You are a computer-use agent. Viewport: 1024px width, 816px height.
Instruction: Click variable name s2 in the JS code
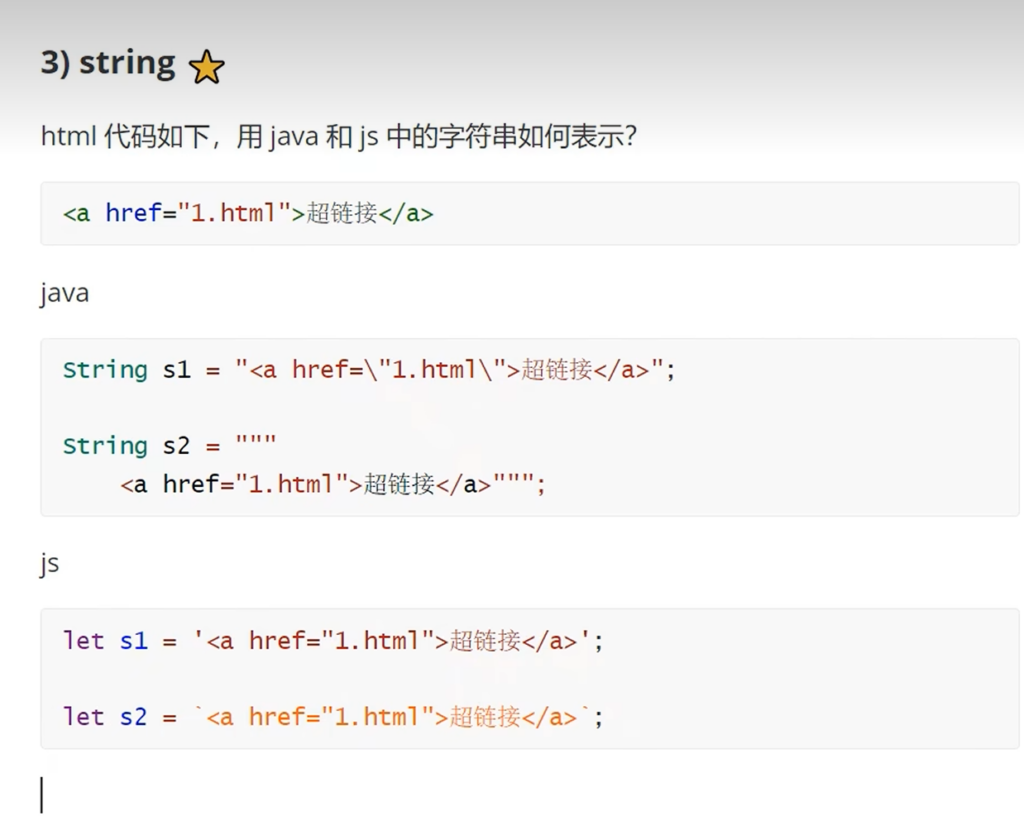133,717
